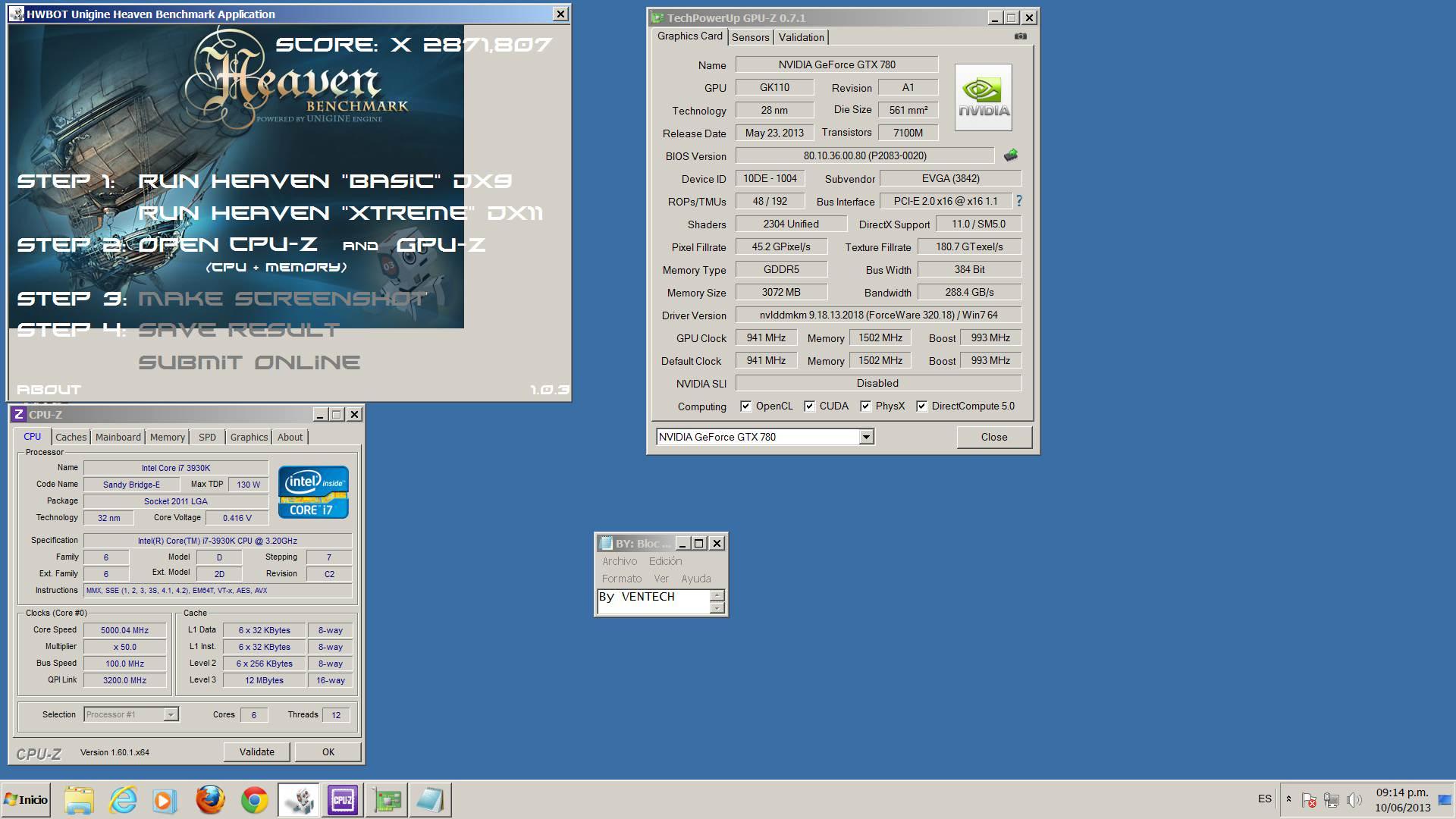This screenshot has height=819, width=1456.
Task: Launch Internet Explorer from taskbar
Action: click(x=123, y=800)
